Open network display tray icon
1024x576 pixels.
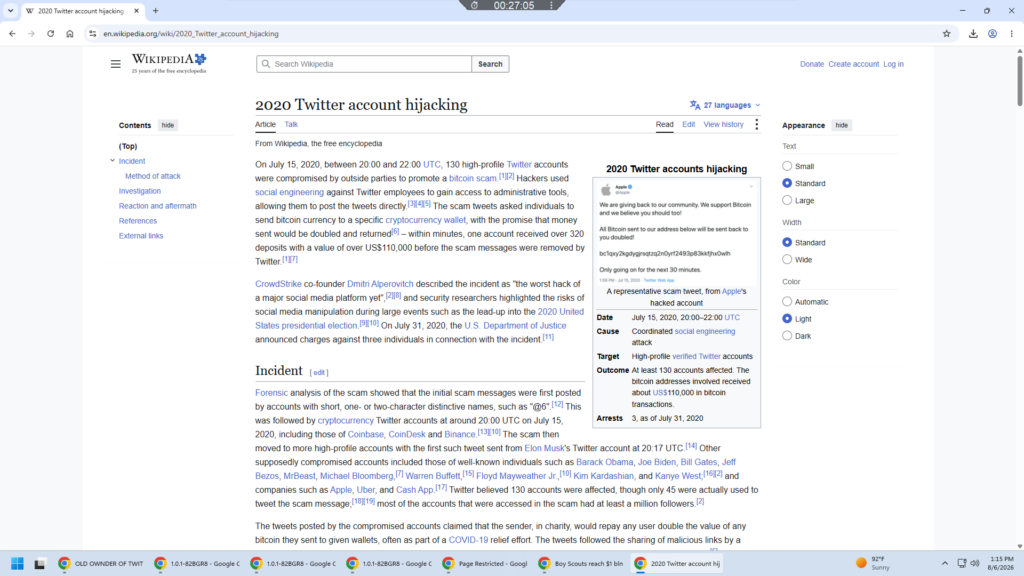(961, 564)
